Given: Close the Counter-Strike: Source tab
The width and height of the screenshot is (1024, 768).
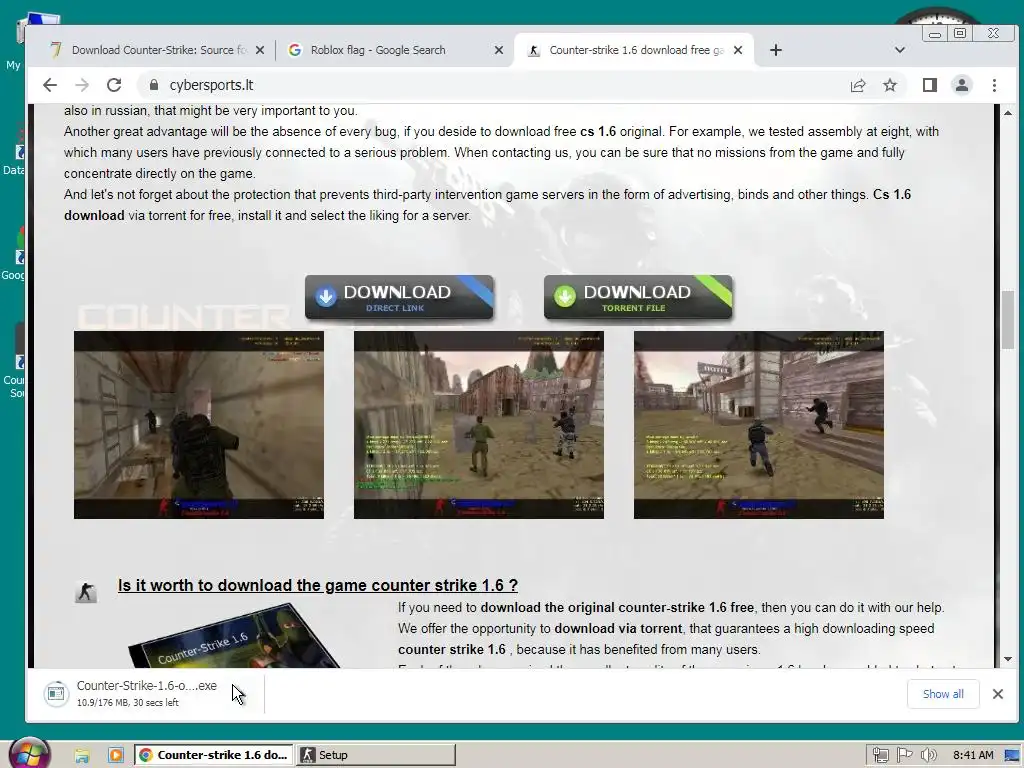Looking at the screenshot, I should [x=260, y=50].
